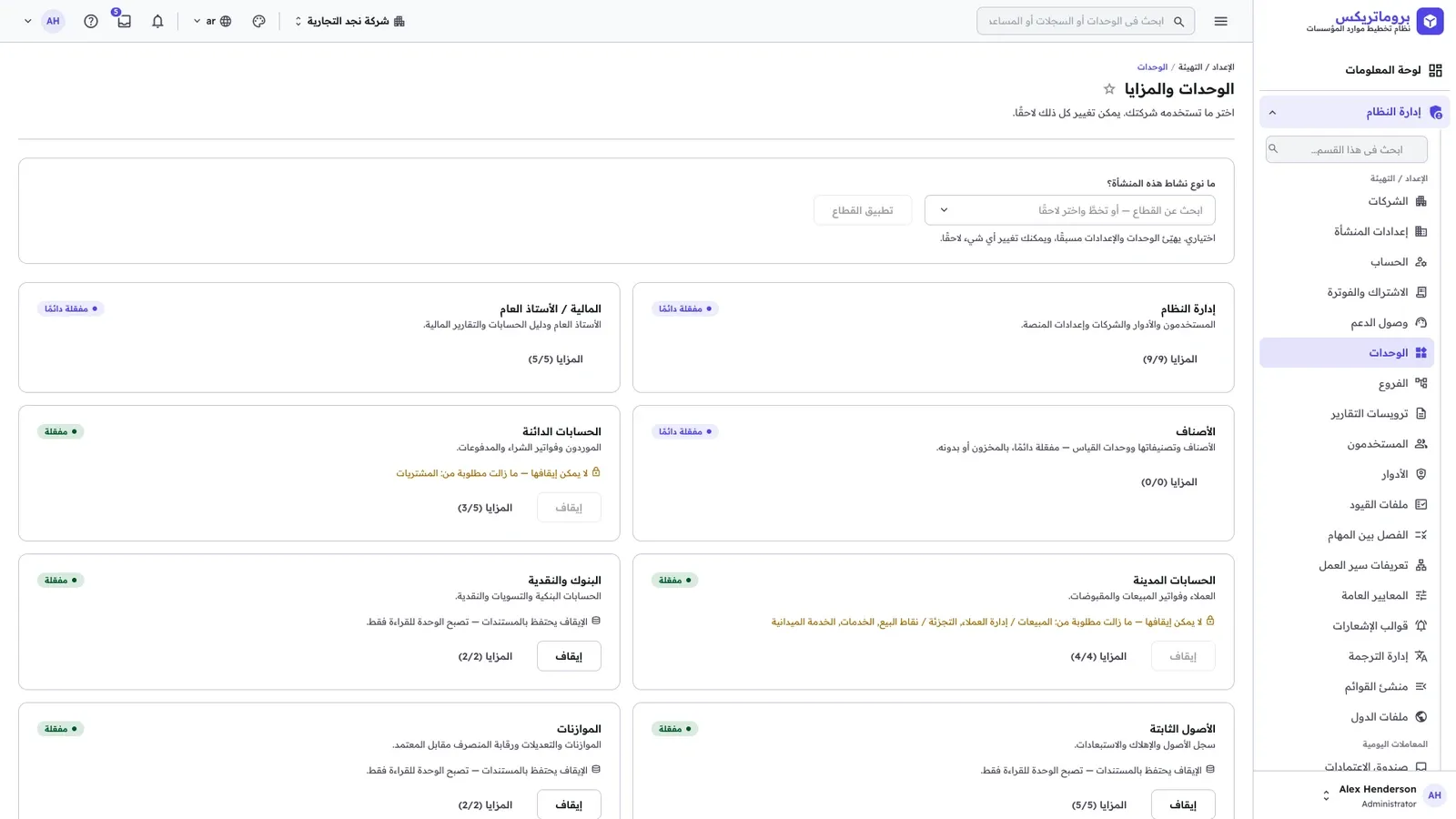
Task: Open وصول الدعم sidebar item
Action: (x=1347, y=323)
